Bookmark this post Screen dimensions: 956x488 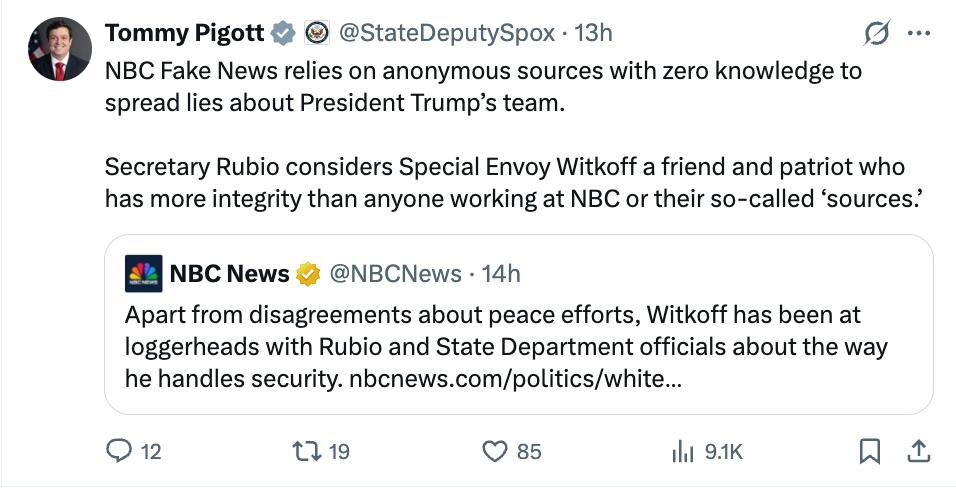click(870, 452)
